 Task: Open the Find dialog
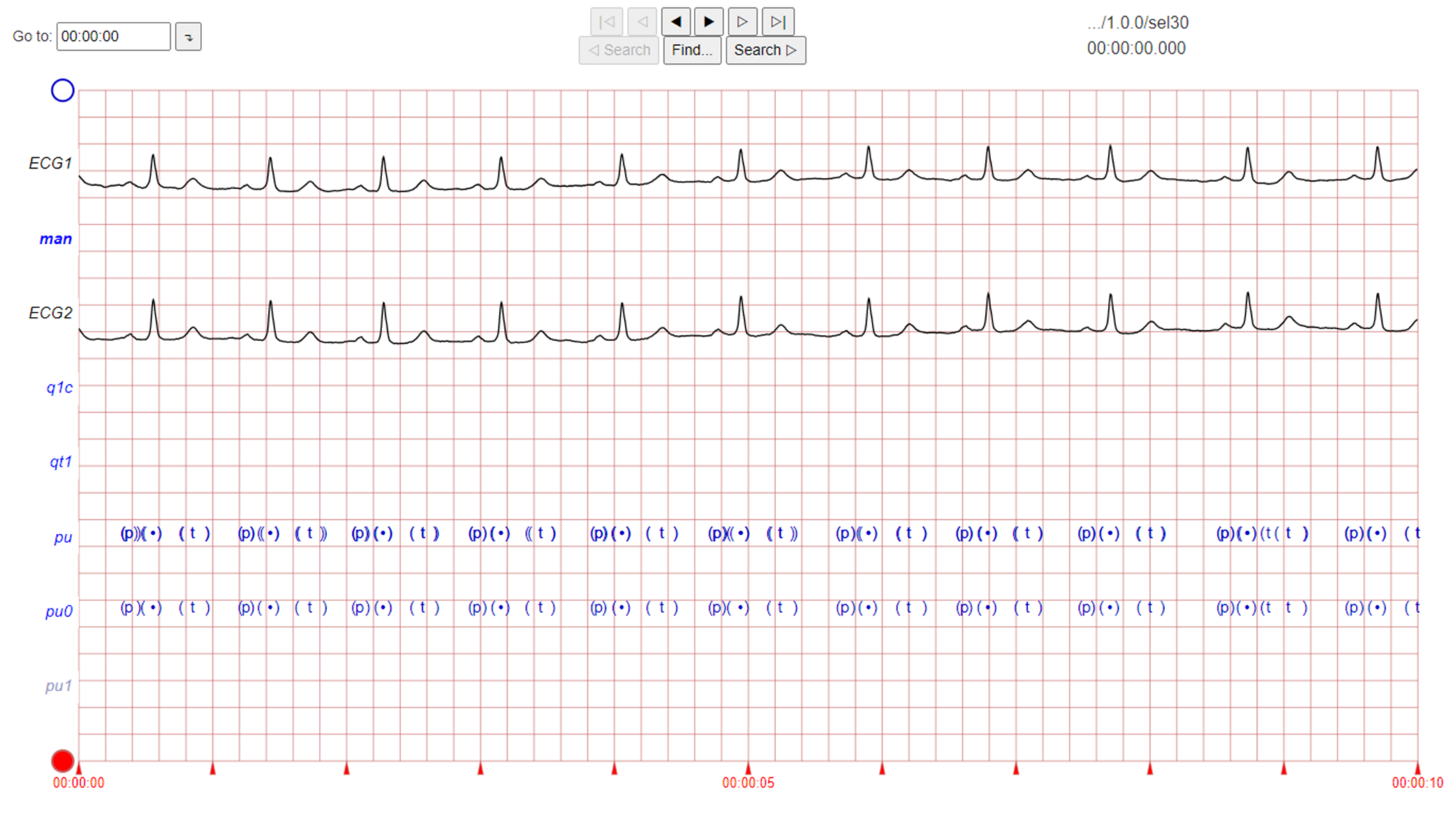(x=692, y=50)
